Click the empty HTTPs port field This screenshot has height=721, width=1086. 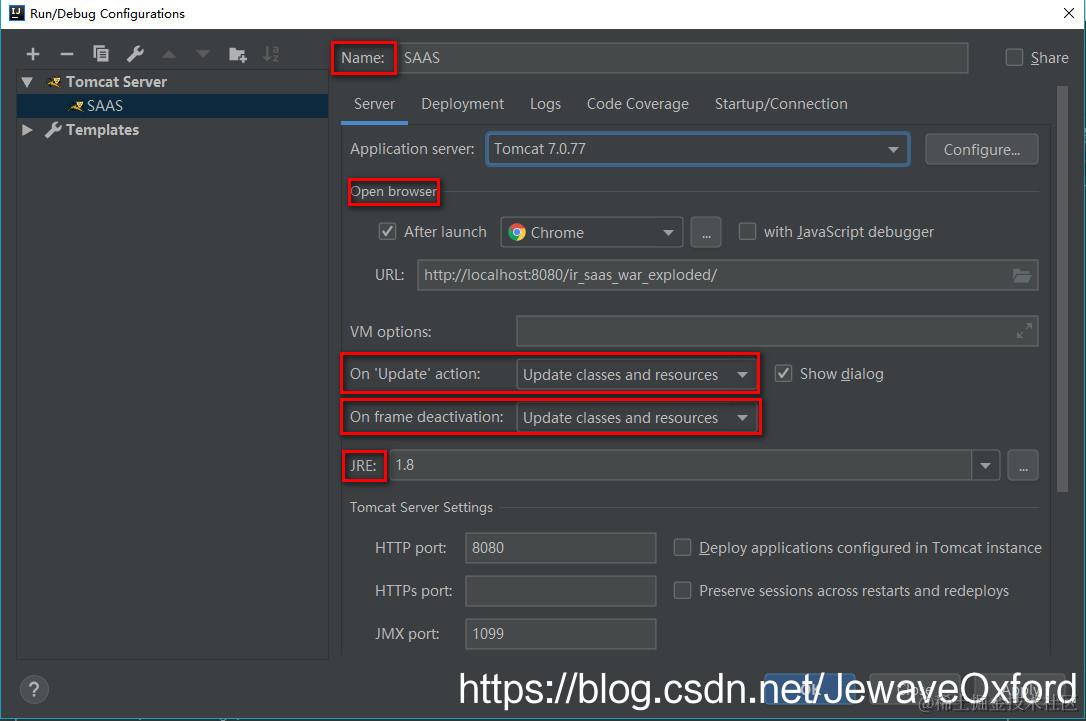point(560,591)
